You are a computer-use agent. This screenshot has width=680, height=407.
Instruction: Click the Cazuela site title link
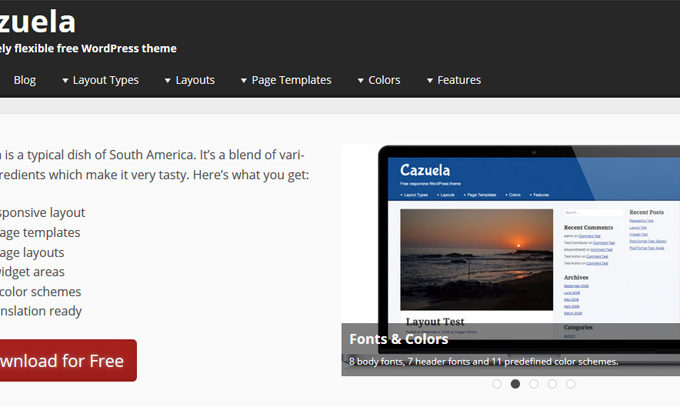(x=38, y=20)
